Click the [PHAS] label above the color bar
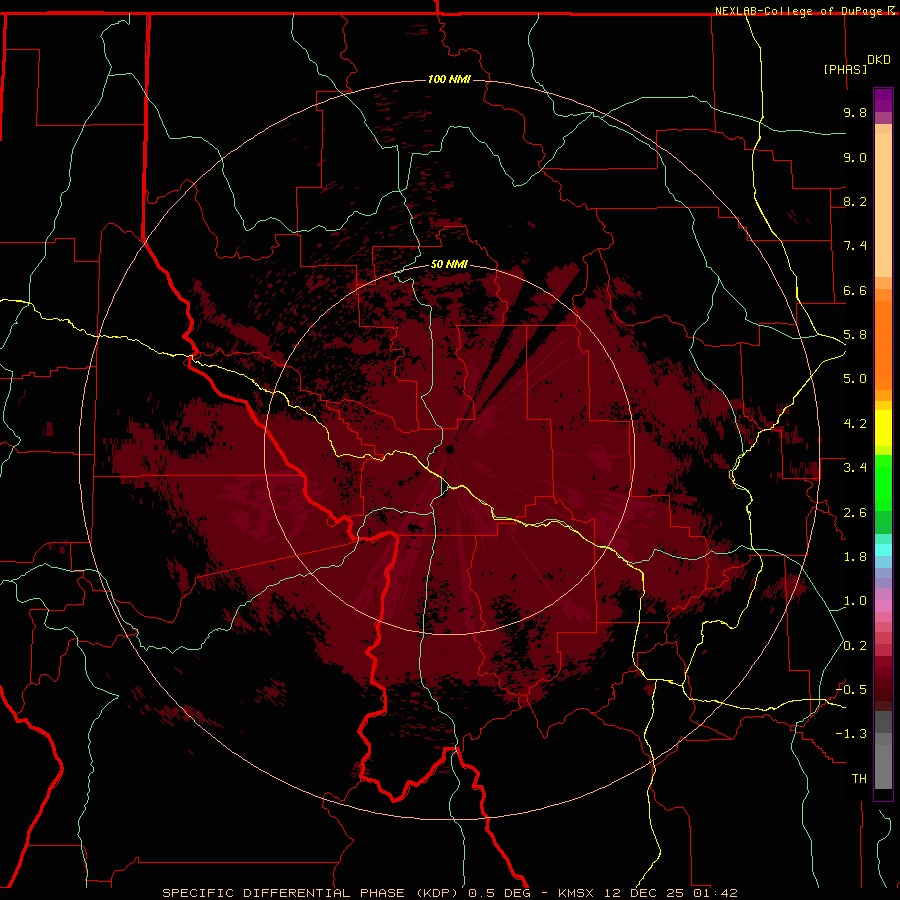This screenshot has height=900, width=900. tap(845, 69)
